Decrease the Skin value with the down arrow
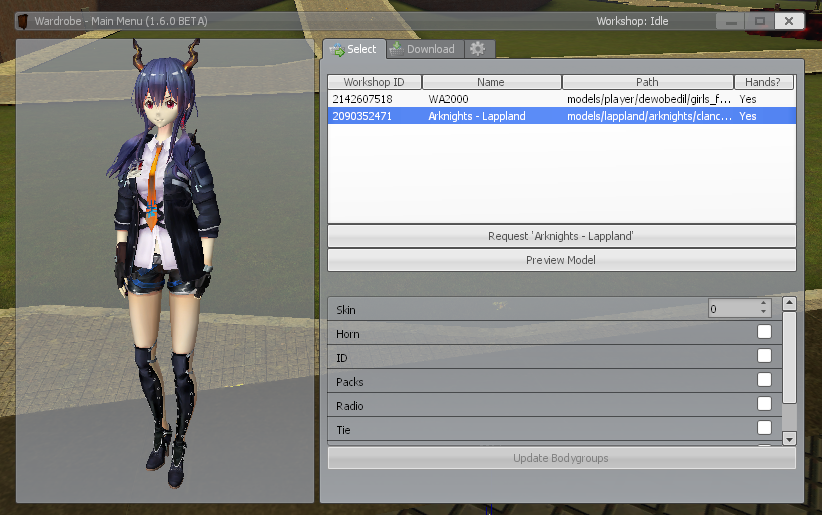Viewport: 822px width, 515px height. pos(763,313)
